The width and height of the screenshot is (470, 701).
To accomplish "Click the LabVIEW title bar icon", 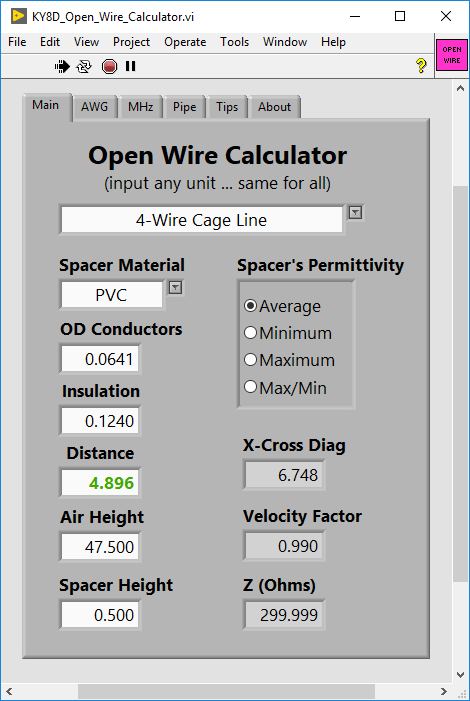I will click(x=18, y=17).
